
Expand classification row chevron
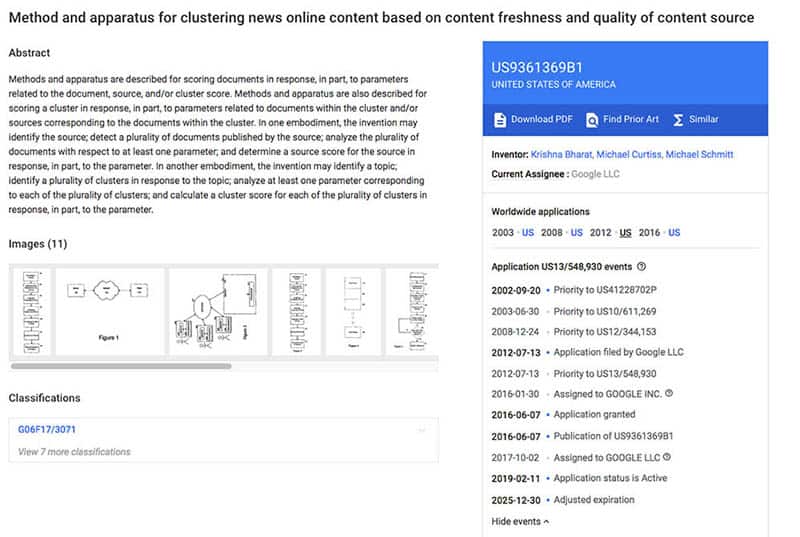(x=422, y=430)
